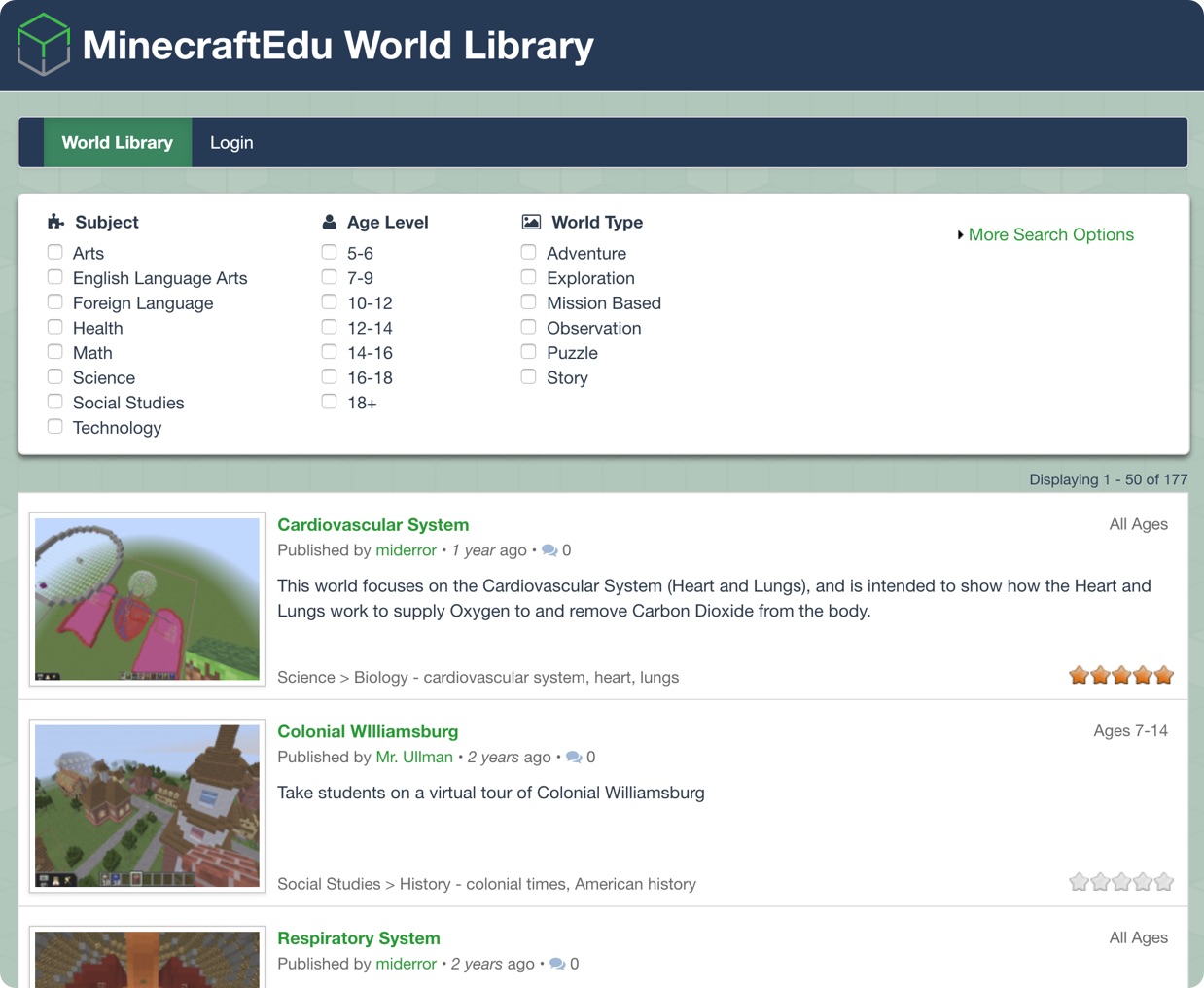Open comments for Cardiovascular System
Screen dimensions: 1204x988
[x=550, y=550]
